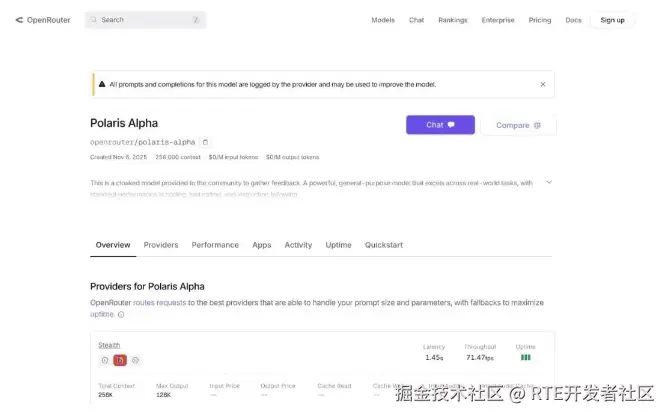Switch to the Performance tab
Screen dimensions: 667x416
(215, 245)
